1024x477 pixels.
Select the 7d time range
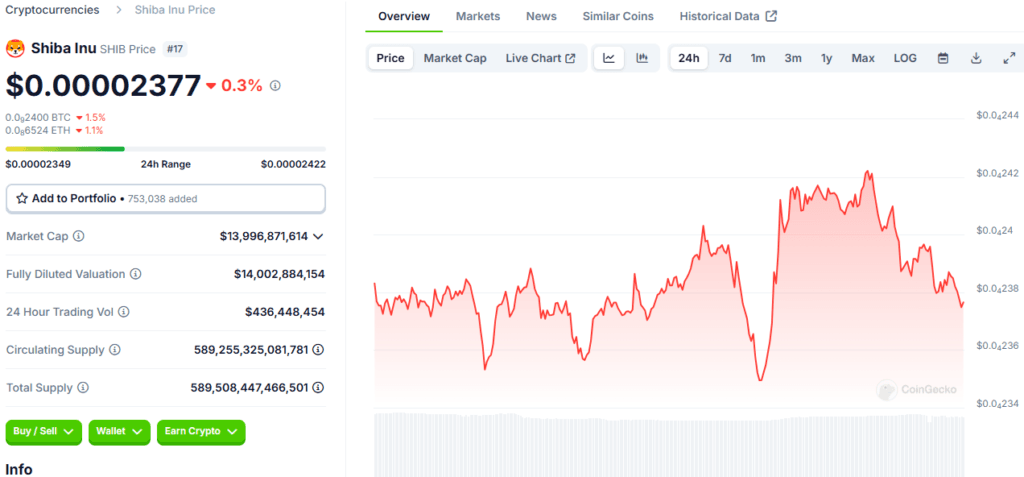(725, 58)
